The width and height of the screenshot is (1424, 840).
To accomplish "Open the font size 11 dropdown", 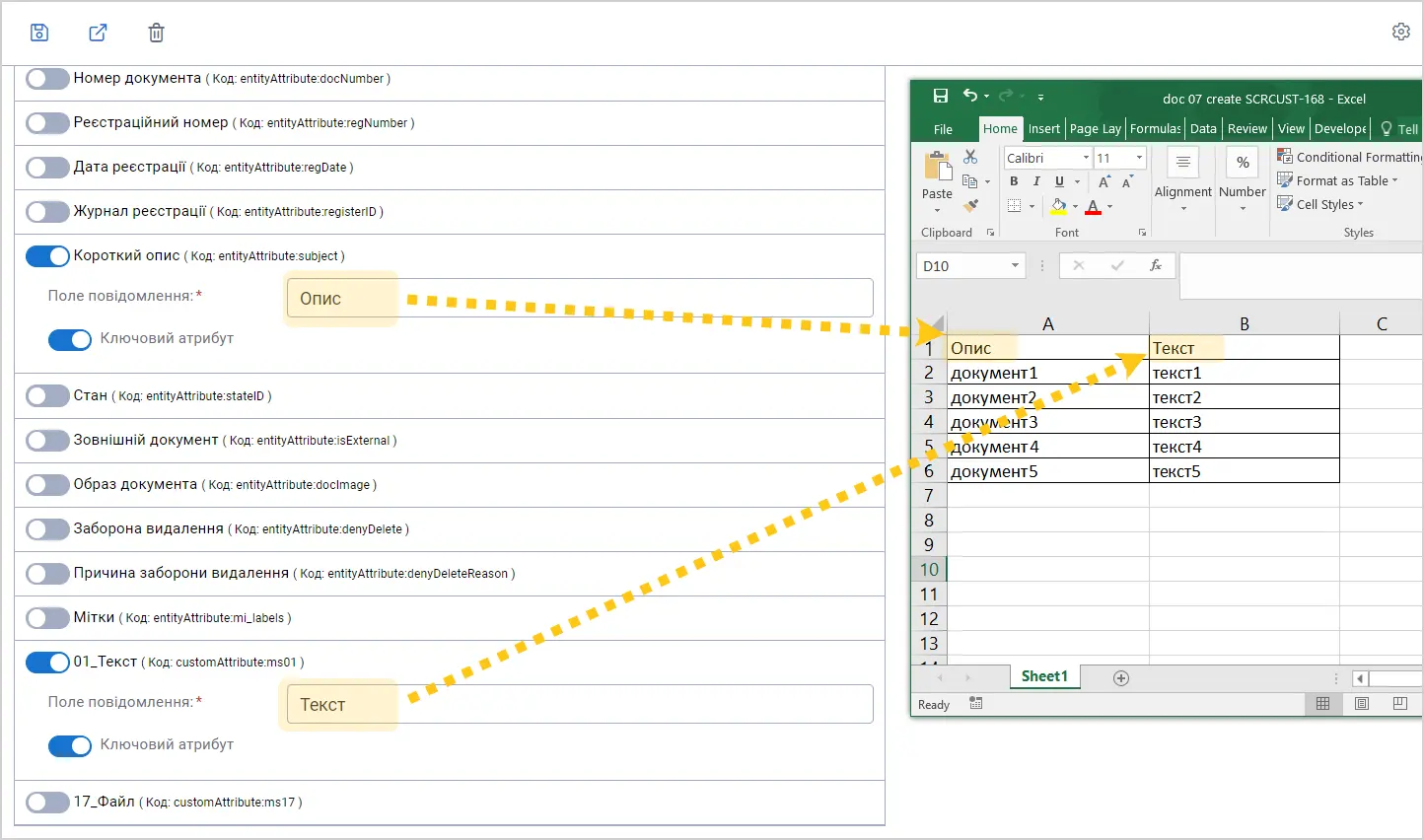I will coord(1139,158).
